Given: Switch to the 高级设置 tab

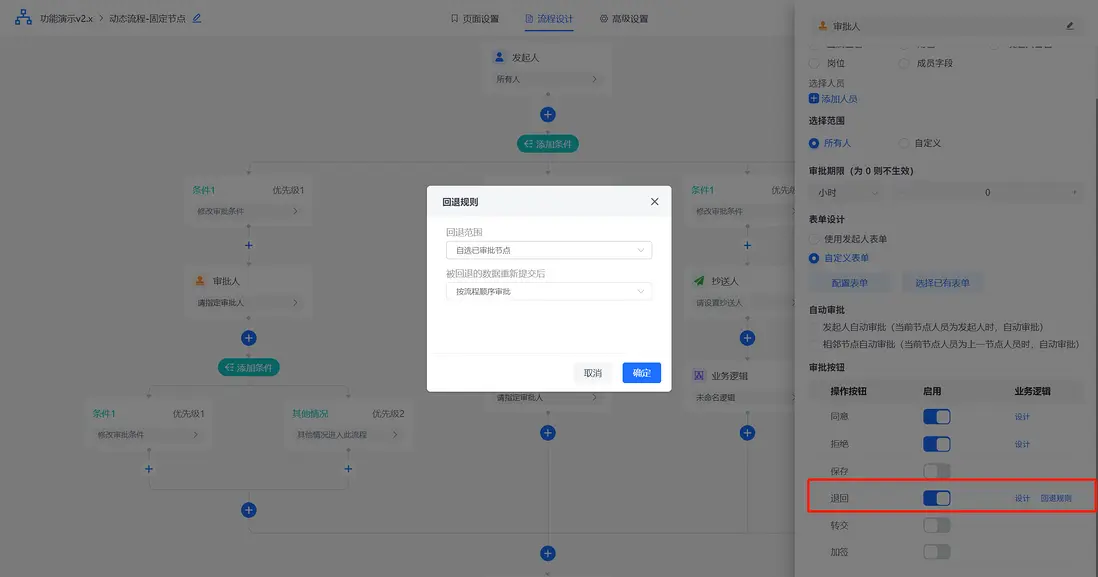Looking at the screenshot, I should coord(627,17).
